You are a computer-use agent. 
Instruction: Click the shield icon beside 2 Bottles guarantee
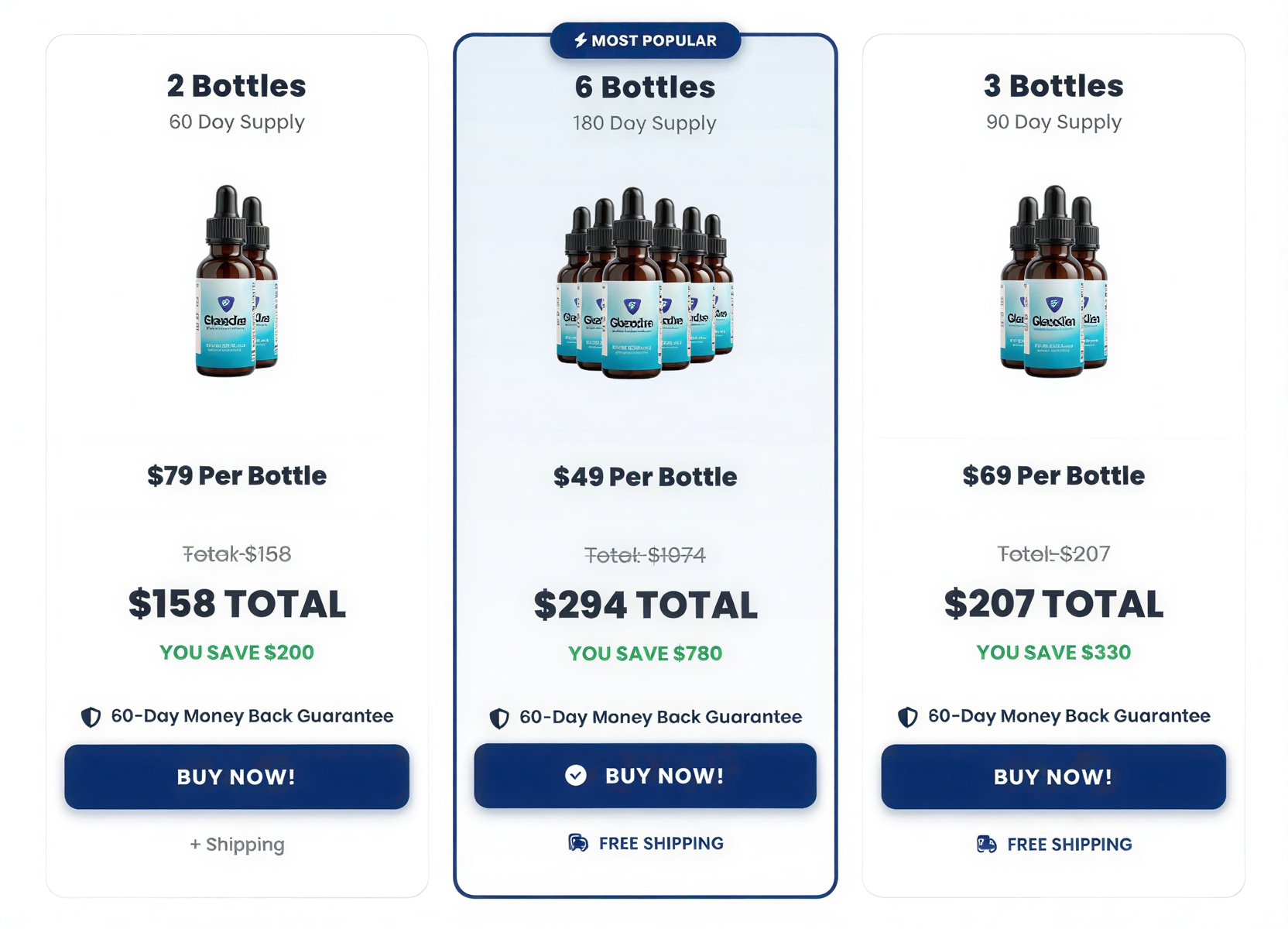pyautogui.click(x=90, y=717)
